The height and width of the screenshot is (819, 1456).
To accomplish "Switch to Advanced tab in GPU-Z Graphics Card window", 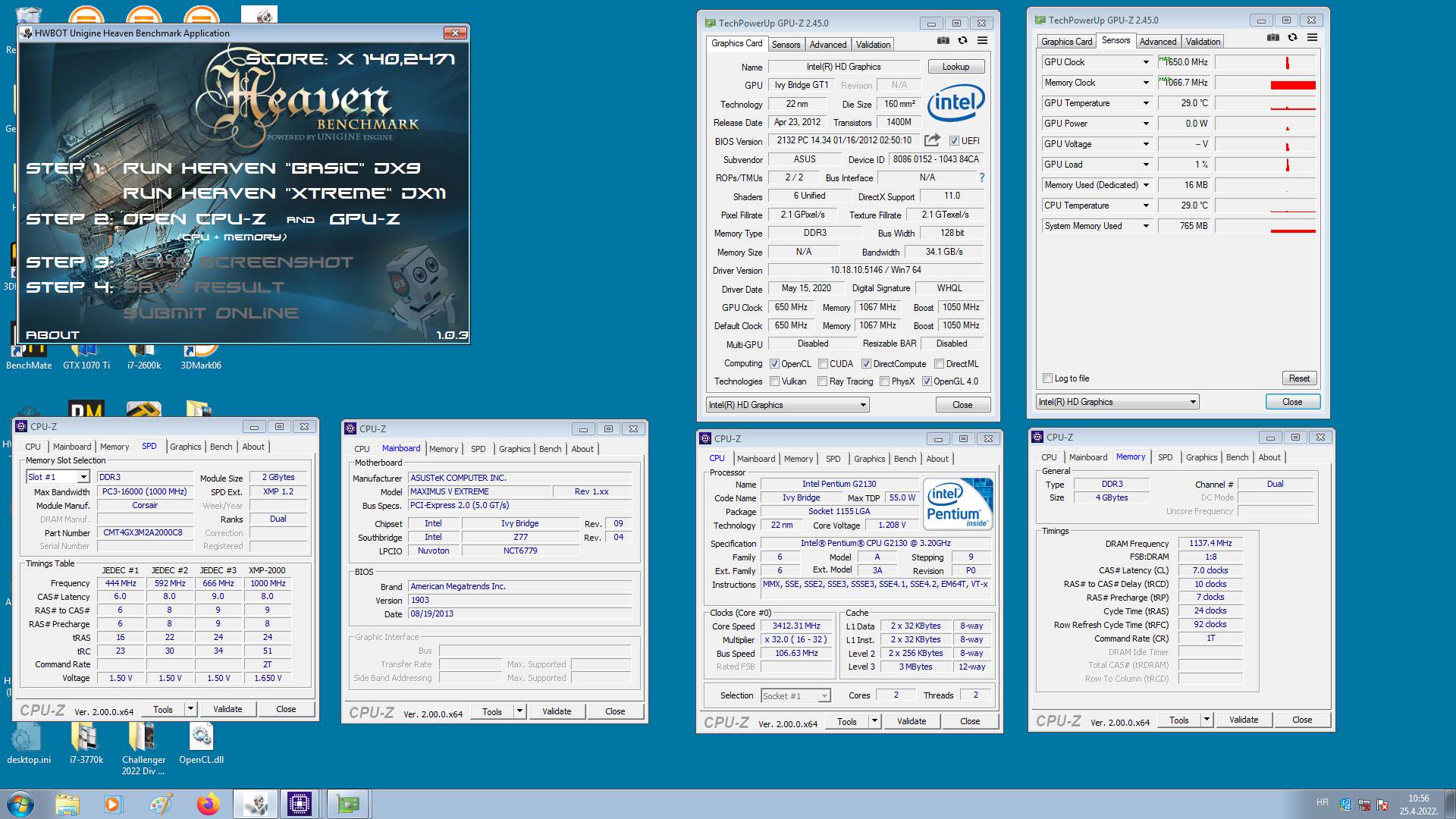I will (827, 45).
